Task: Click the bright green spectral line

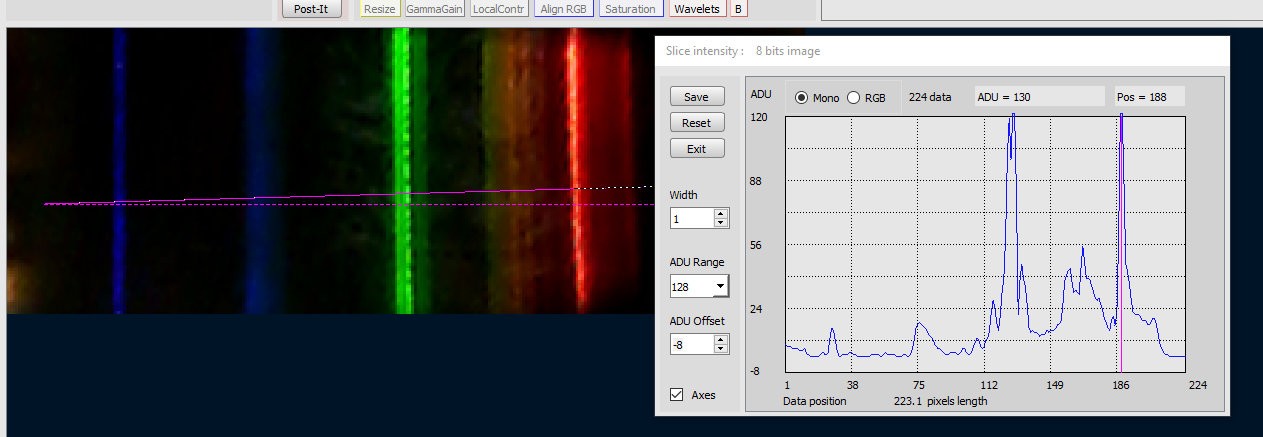Action: pyautogui.click(x=402, y=170)
